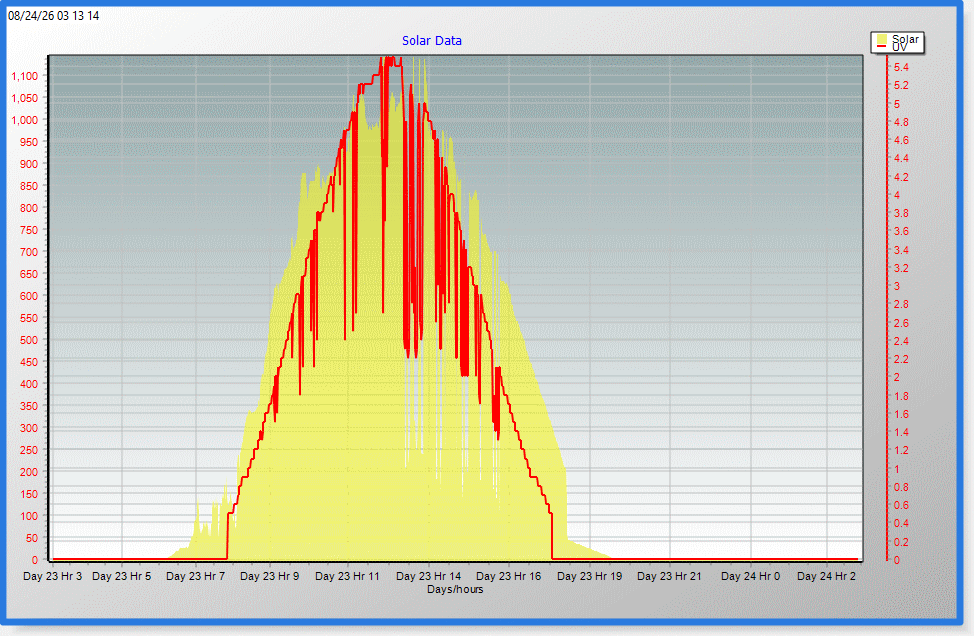Click left axis value 950
The image size is (974, 636).
coord(29,142)
